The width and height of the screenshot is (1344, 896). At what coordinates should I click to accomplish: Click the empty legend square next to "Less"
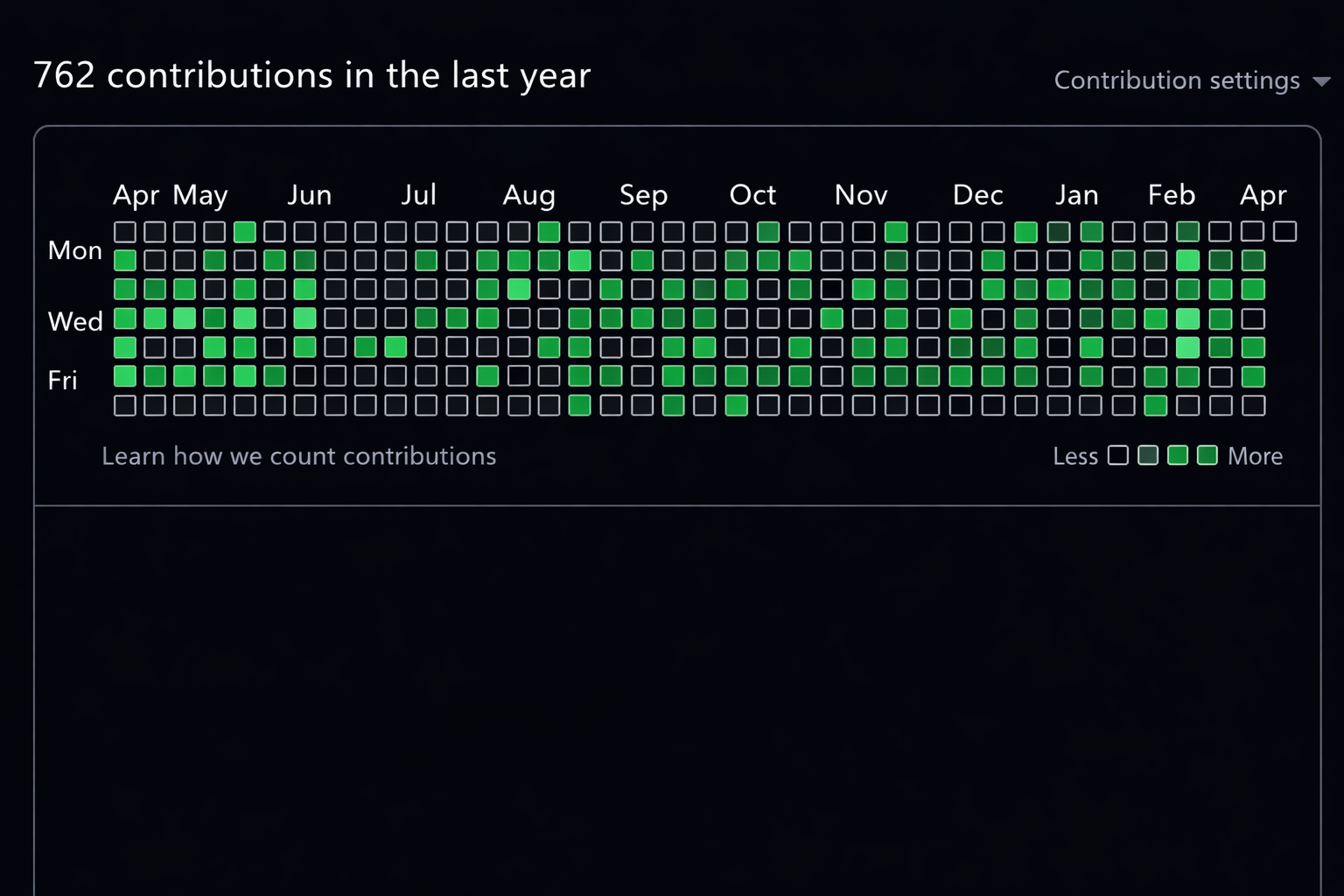pos(1117,455)
